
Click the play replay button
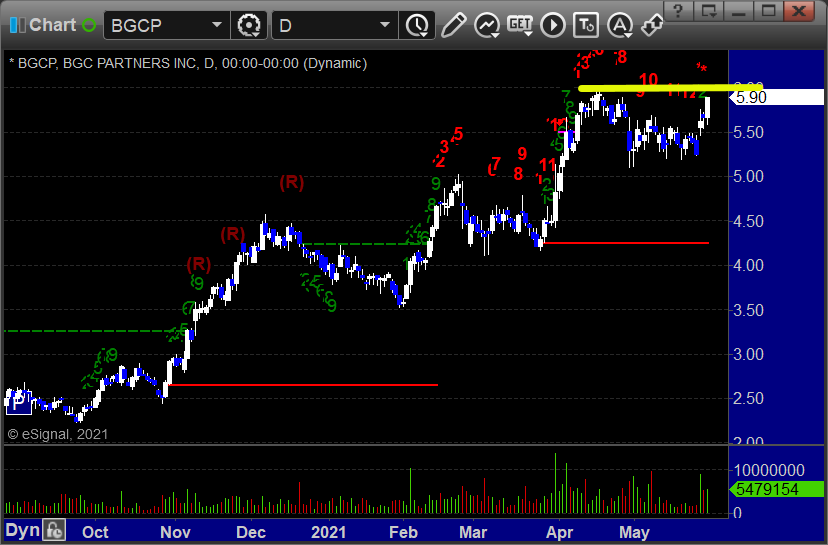[553, 25]
